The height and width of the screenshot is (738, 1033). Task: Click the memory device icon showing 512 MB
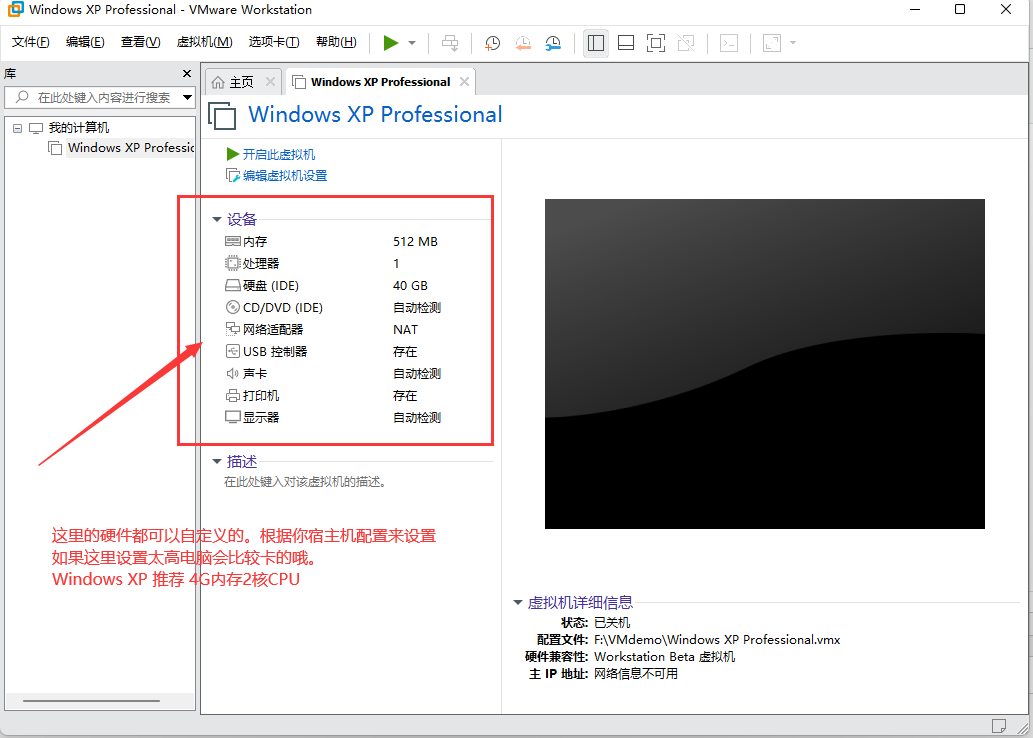pos(232,241)
